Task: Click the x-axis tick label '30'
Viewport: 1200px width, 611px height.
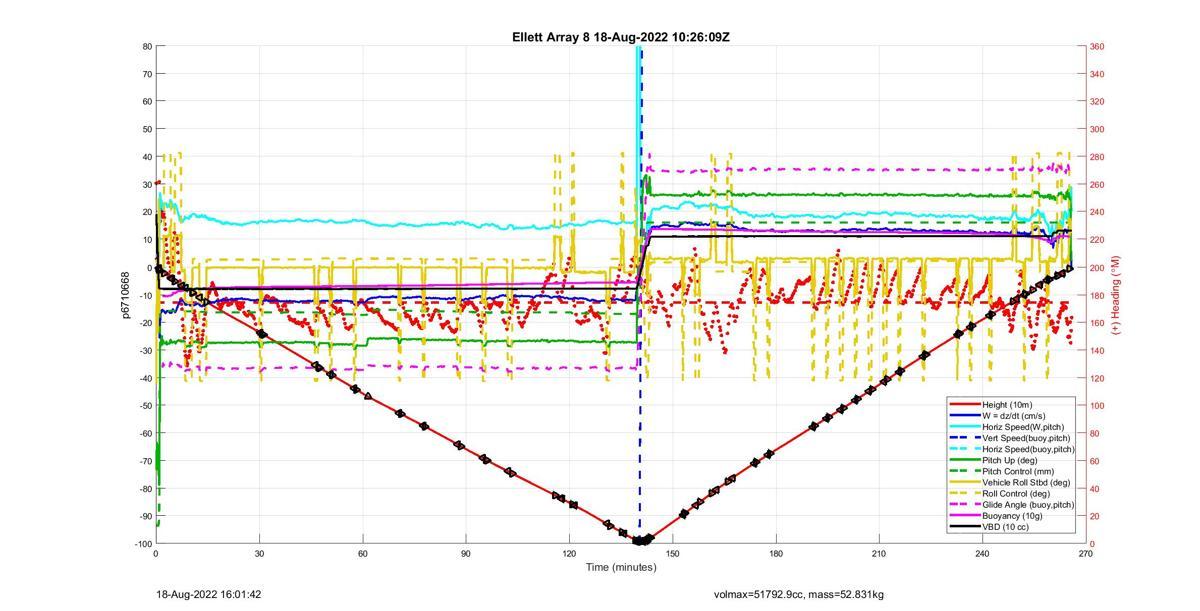Action: [259, 553]
